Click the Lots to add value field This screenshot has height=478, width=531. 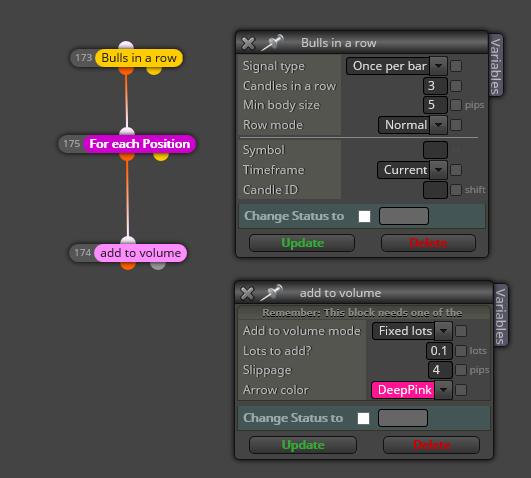pyautogui.click(x=439, y=351)
